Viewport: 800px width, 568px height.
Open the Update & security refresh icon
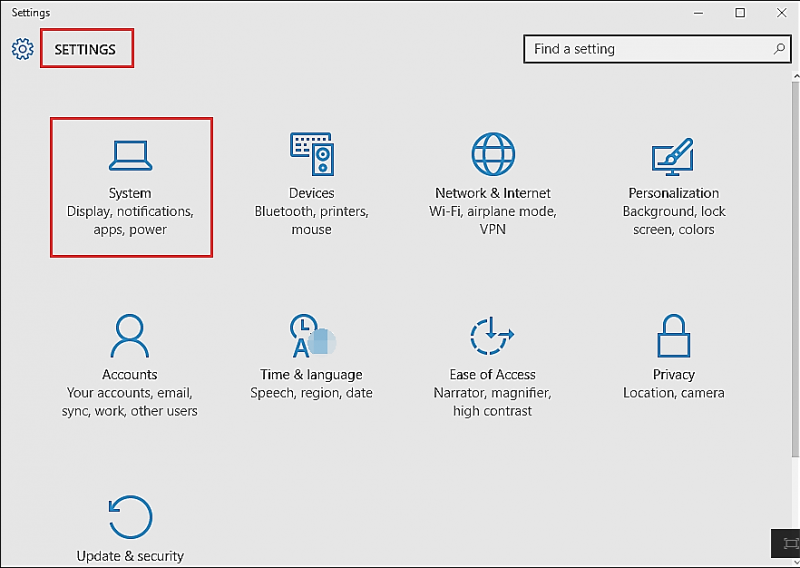[131, 516]
